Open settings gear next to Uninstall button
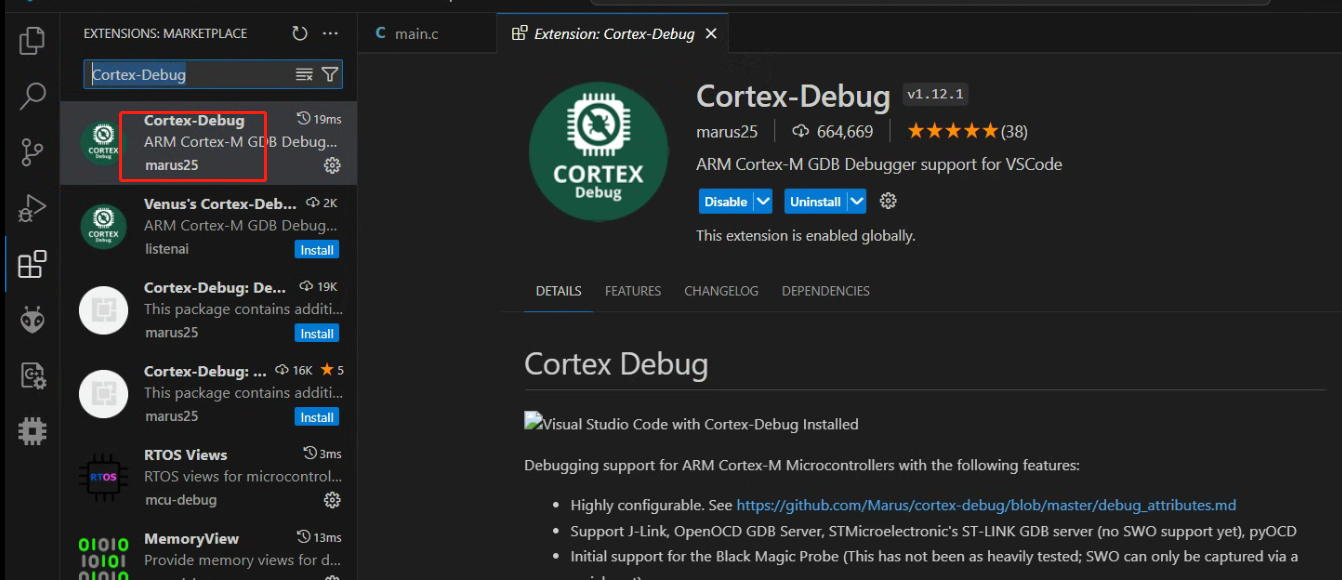 [888, 201]
